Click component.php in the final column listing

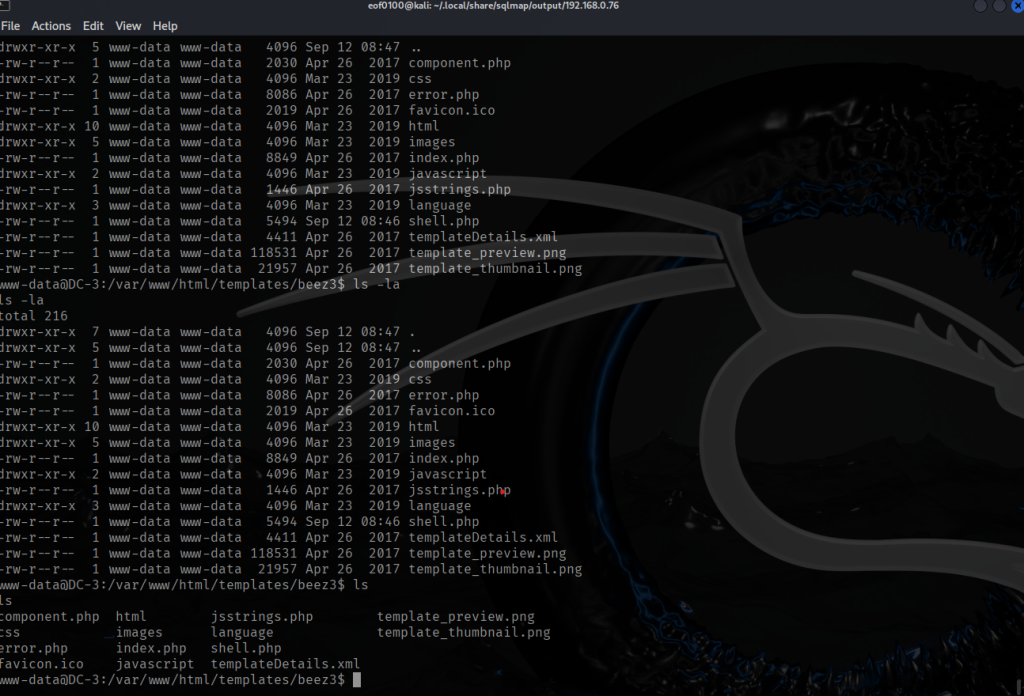click(x=49, y=616)
